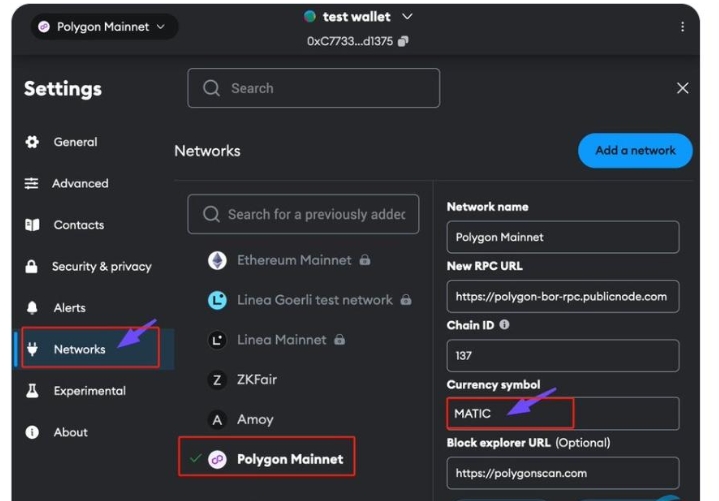Image resolution: width=719 pixels, height=501 pixels.
Task: Open the three-dot options menu
Action: (x=683, y=27)
